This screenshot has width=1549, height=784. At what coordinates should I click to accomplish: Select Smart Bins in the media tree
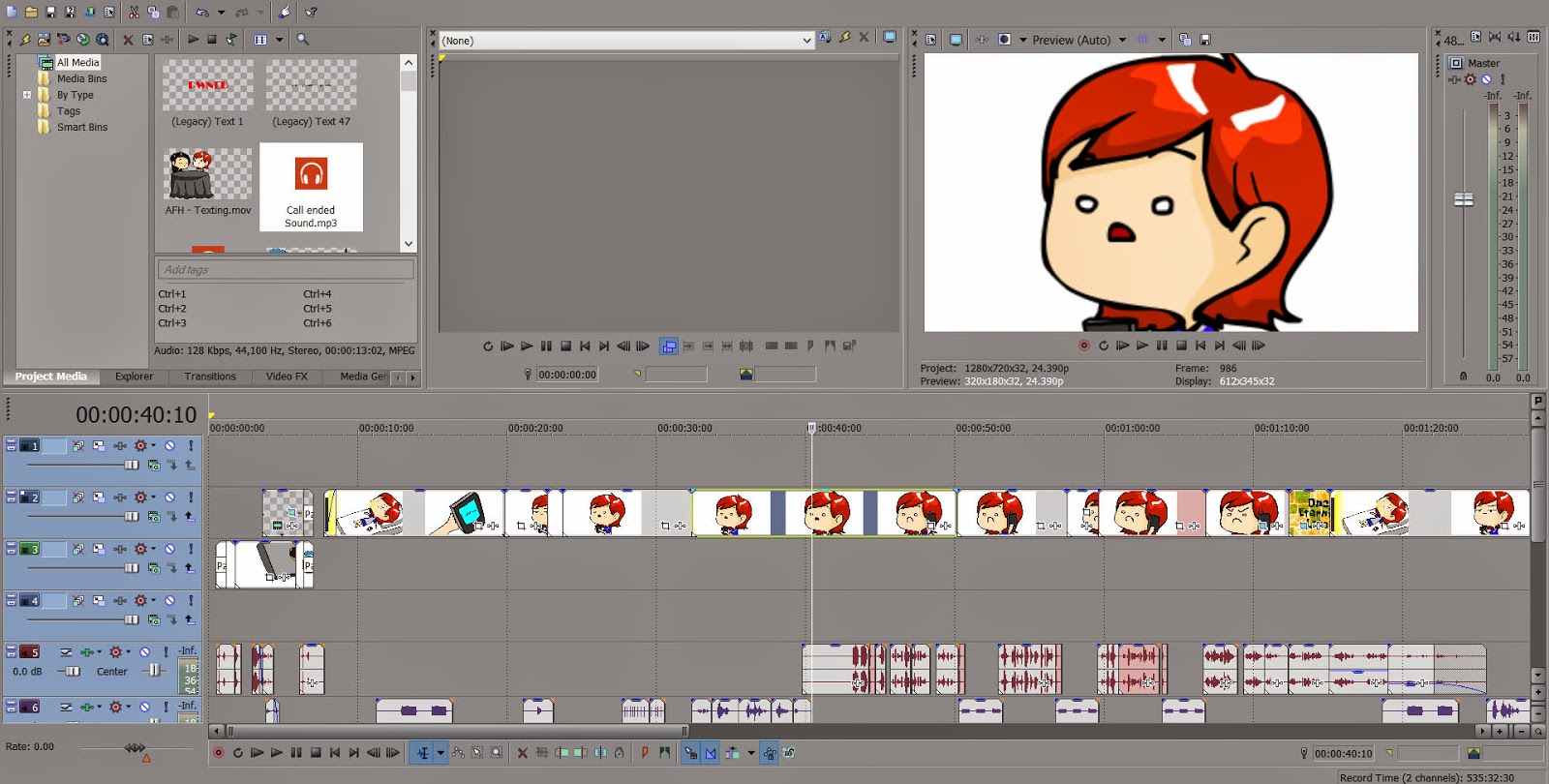(x=81, y=127)
